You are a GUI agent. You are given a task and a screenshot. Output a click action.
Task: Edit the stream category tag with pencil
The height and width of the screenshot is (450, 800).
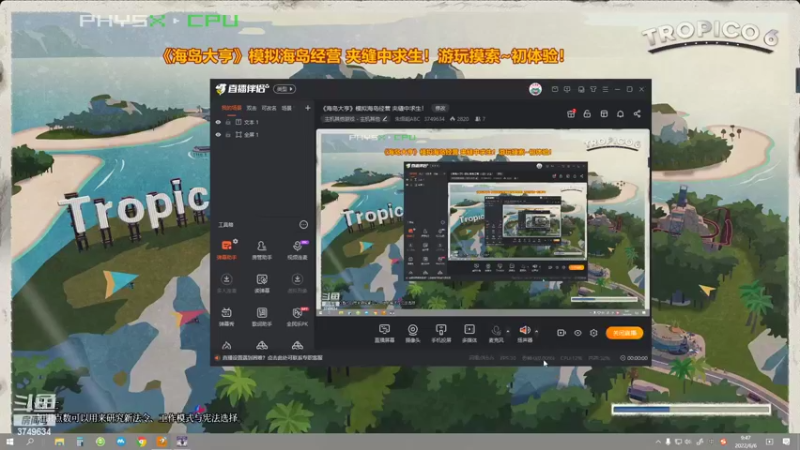tap(385, 119)
